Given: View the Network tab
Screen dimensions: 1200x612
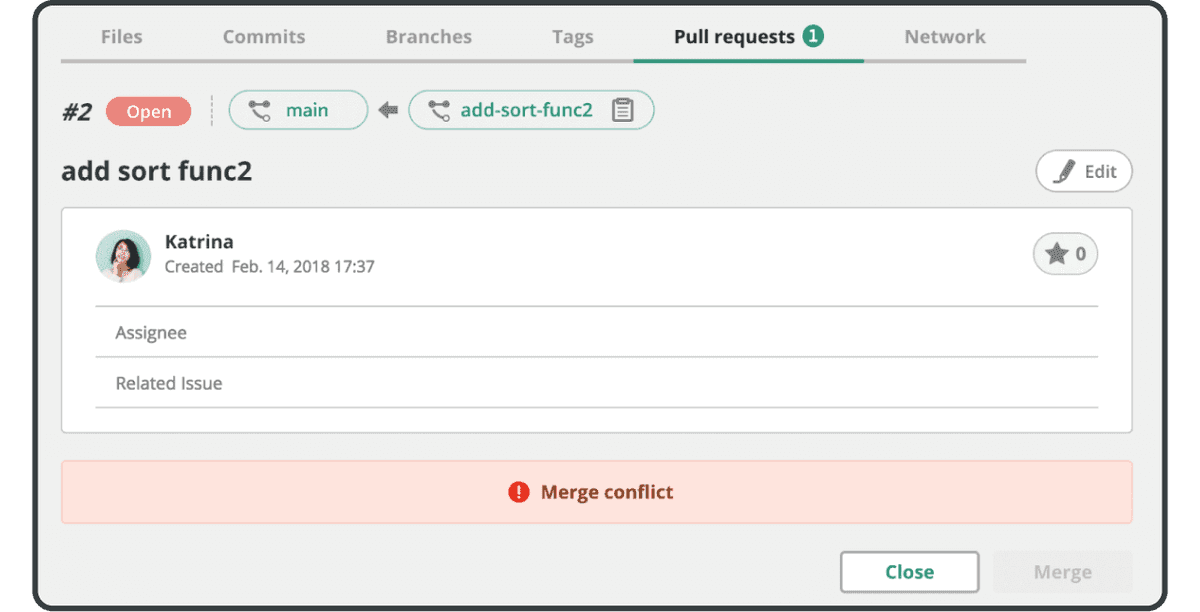Looking at the screenshot, I should [945, 37].
